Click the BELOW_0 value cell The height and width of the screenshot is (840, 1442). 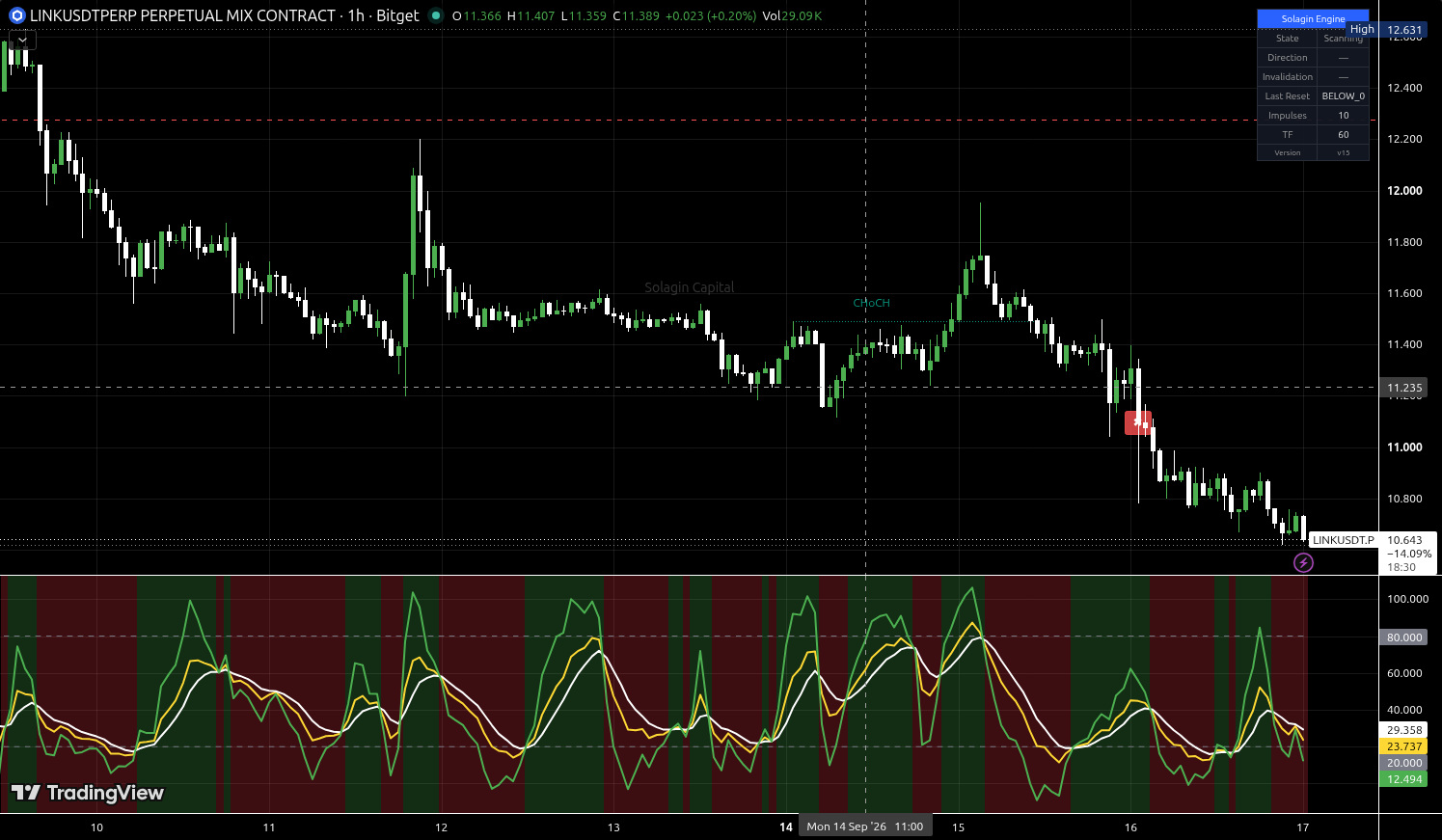(x=1344, y=96)
